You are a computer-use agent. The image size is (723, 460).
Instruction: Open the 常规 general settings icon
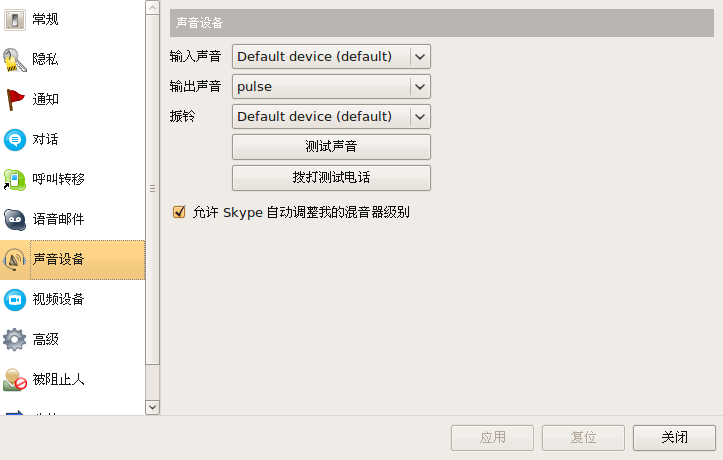[x=15, y=20]
